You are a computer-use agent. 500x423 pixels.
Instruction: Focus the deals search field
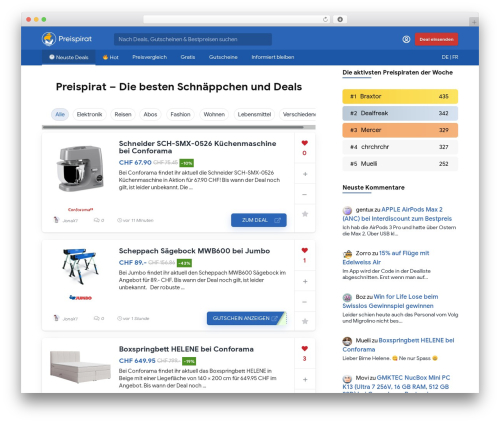(x=193, y=39)
